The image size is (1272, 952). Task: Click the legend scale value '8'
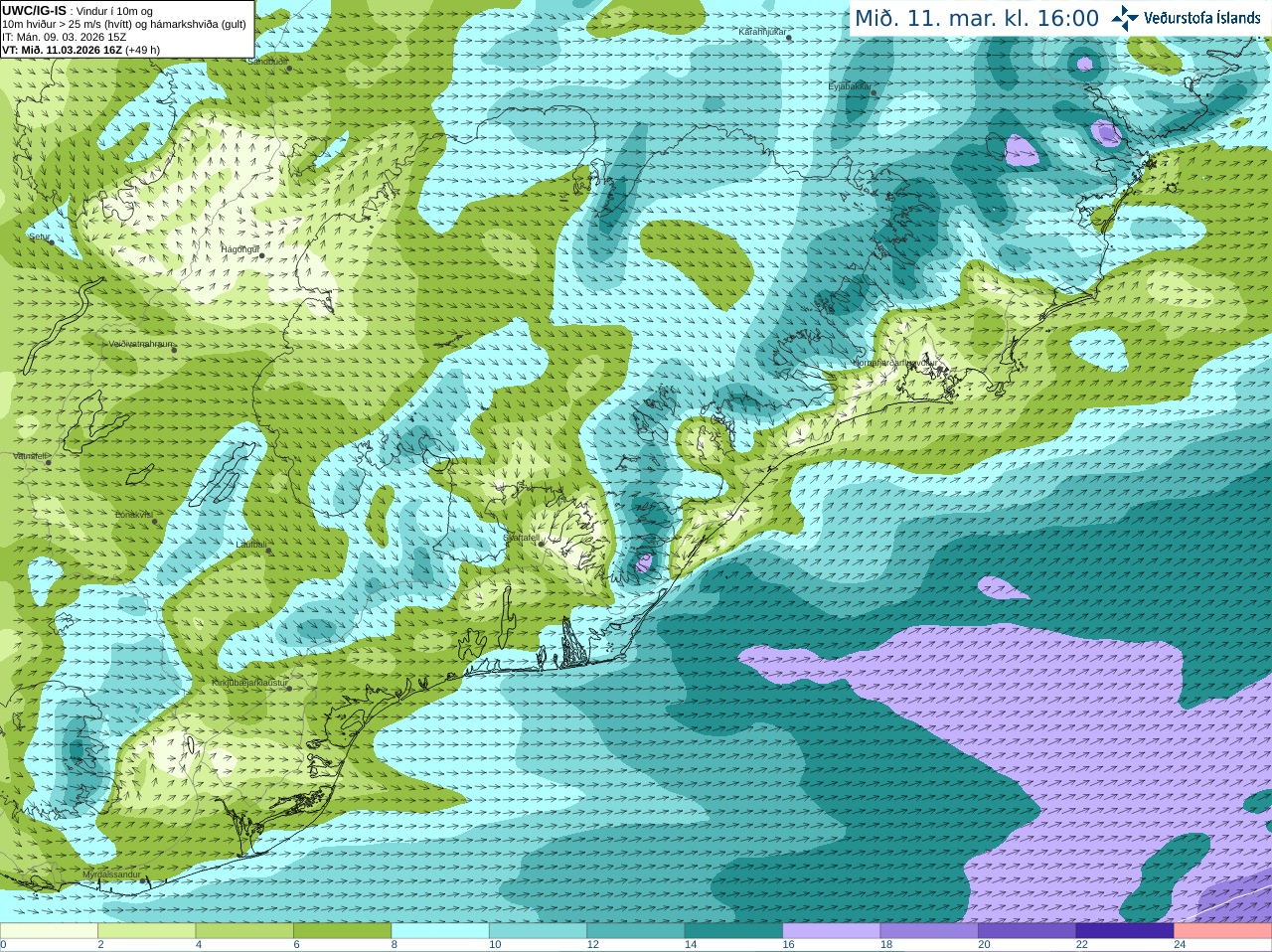coord(394,945)
